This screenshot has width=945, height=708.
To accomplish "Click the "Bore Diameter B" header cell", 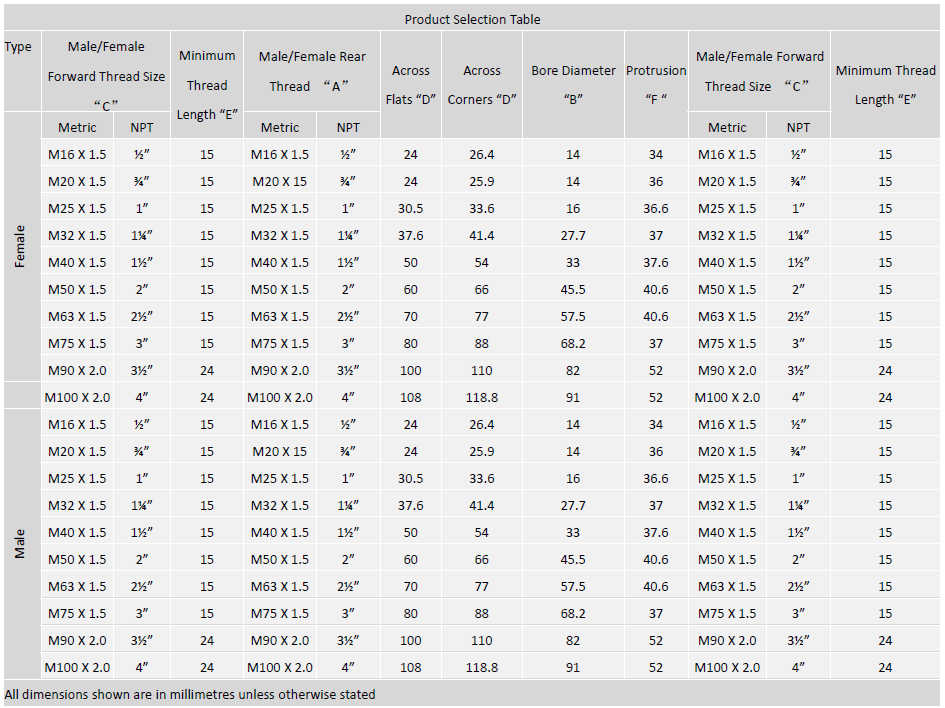I will (x=573, y=85).
